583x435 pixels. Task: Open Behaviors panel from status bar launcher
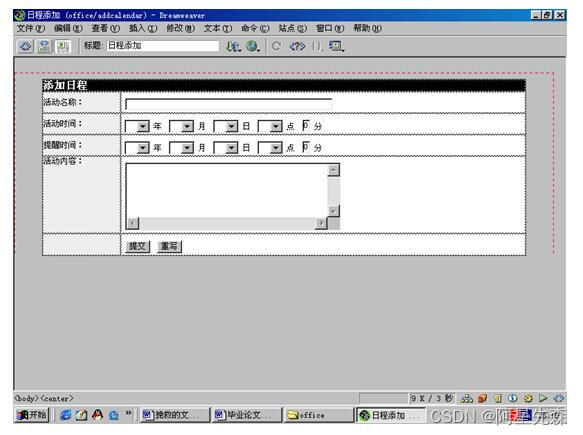[x=528, y=399]
